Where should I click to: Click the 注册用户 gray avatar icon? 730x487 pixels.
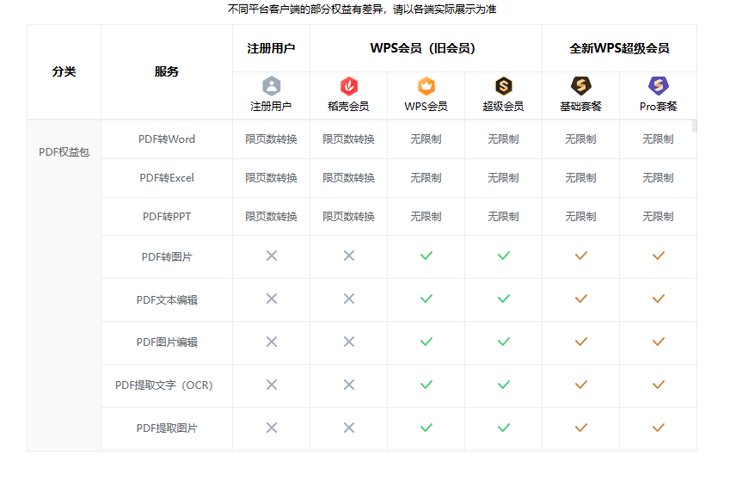(271, 86)
